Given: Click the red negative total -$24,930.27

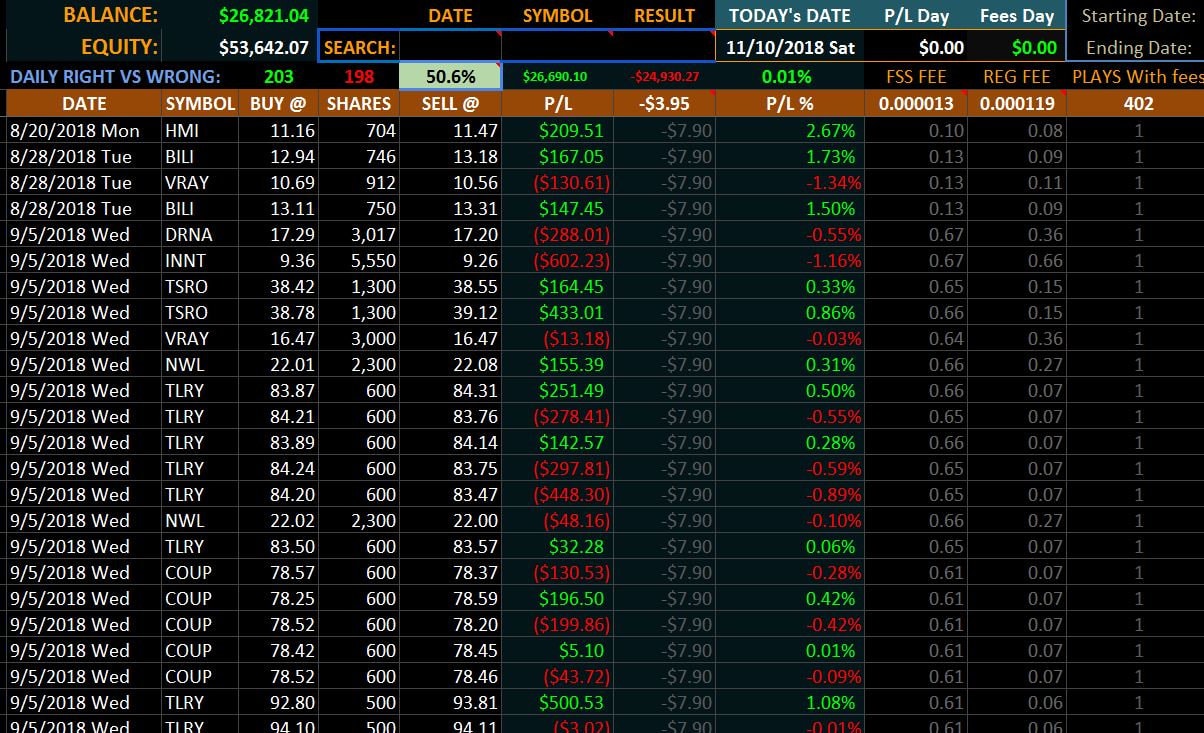Looking at the screenshot, I should 664,76.
